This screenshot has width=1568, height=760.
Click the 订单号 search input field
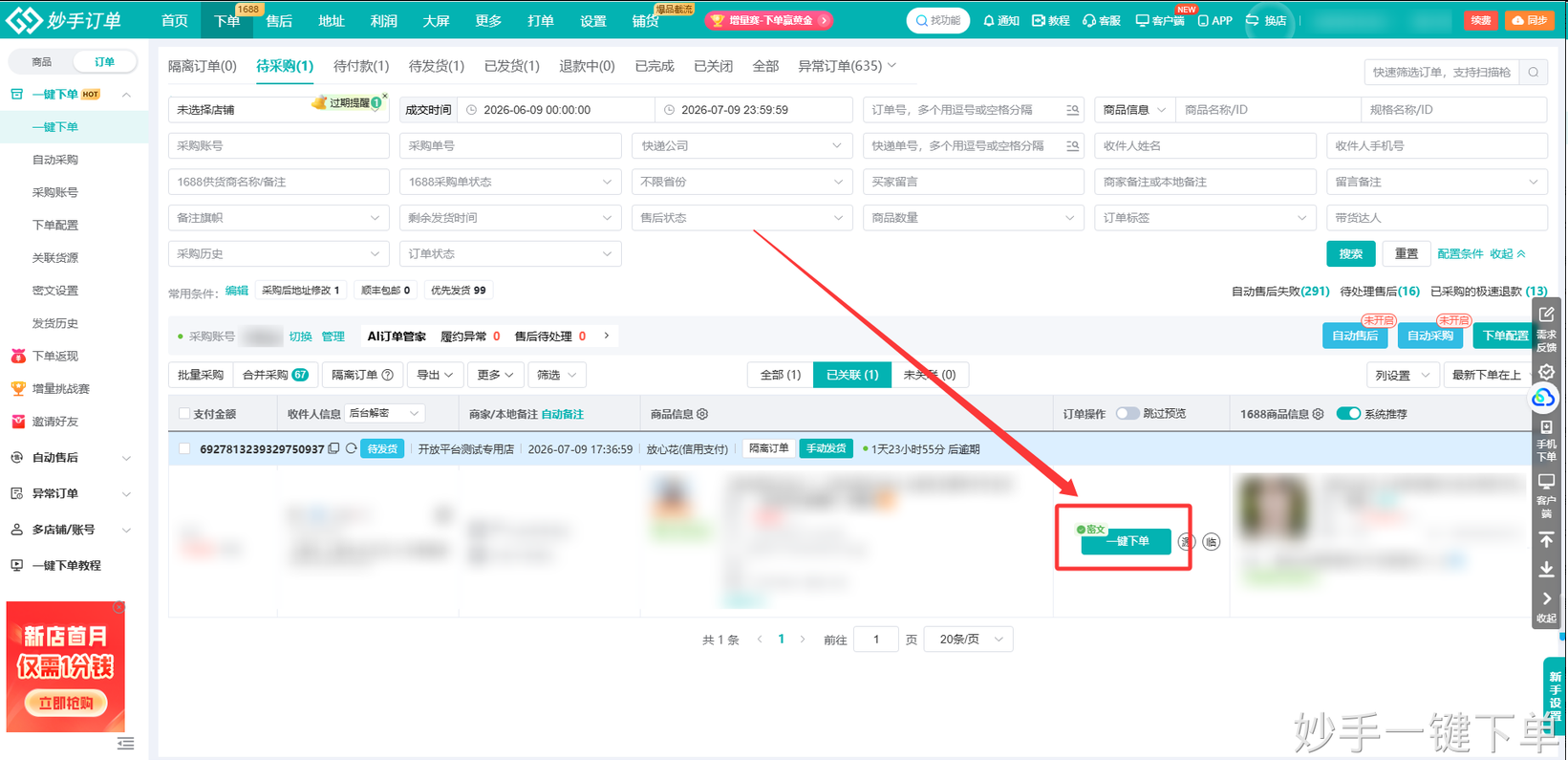973,110
